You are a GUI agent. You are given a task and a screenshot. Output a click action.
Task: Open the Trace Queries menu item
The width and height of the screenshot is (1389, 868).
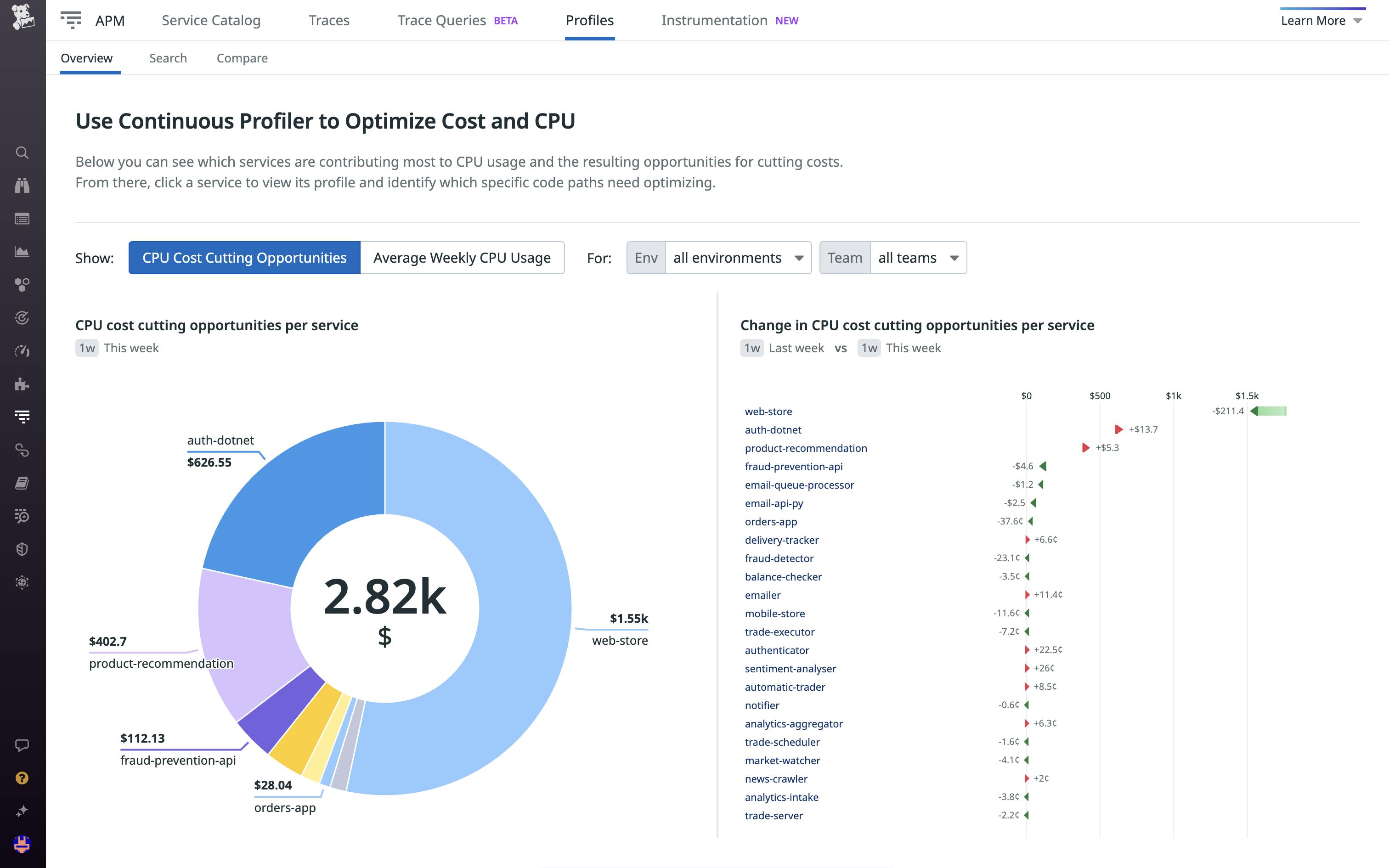441,20
